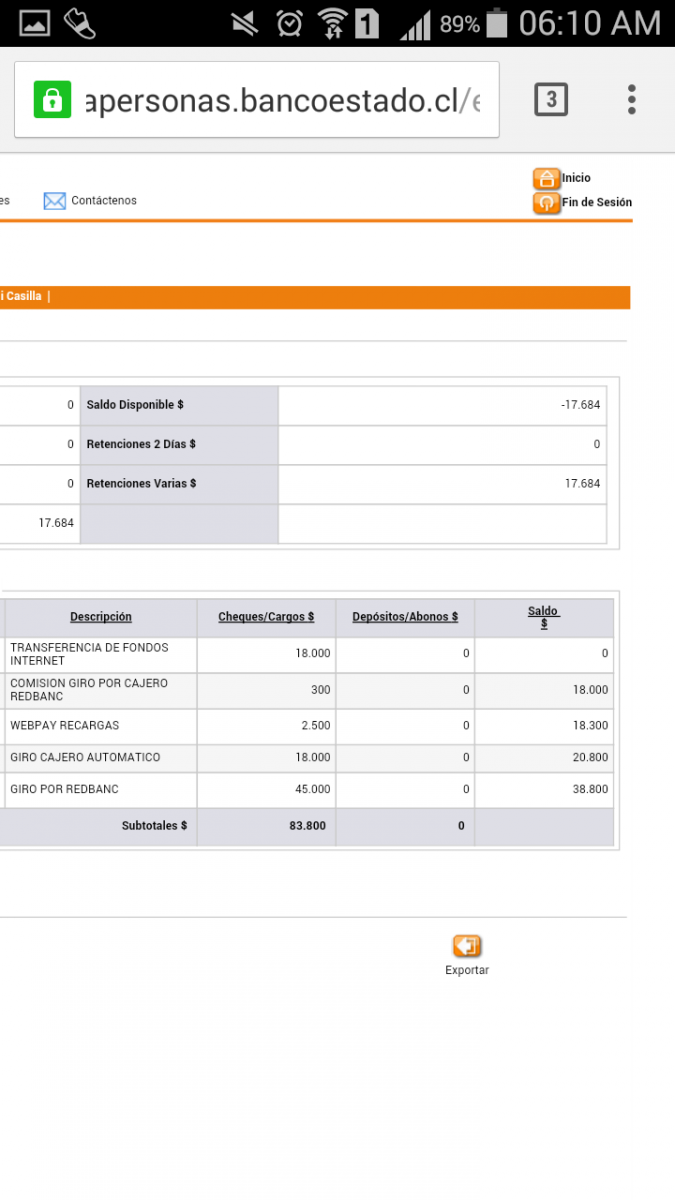Image resolution: width=675 pixels, height=1200 pixels.
Task: Select the GIRO POR REDBANC row
Action: (x=307, y=789)
